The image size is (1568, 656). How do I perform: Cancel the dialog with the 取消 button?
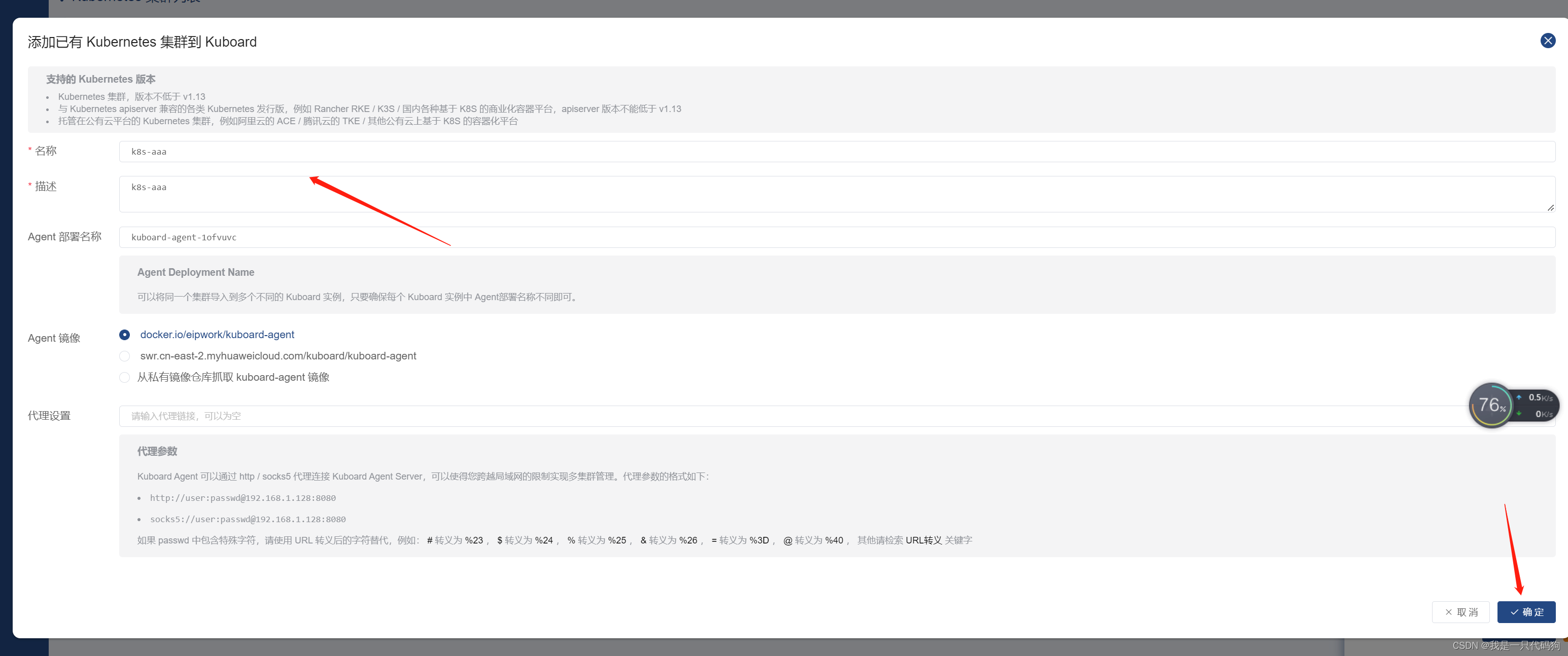pyautogui.click(x=1461, y=611)
